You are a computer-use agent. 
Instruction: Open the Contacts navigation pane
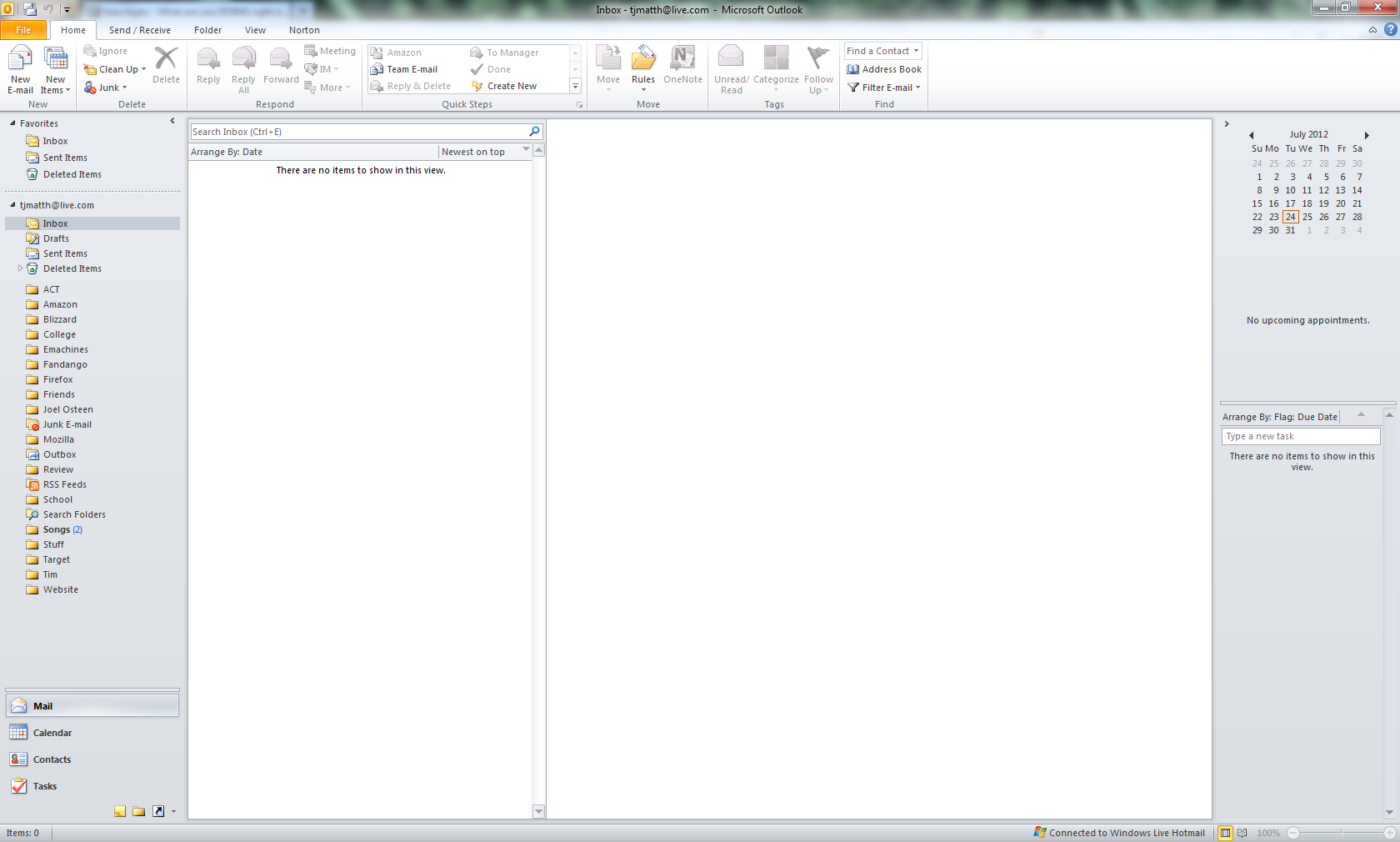pyautogui.click(x=52, y=759)
